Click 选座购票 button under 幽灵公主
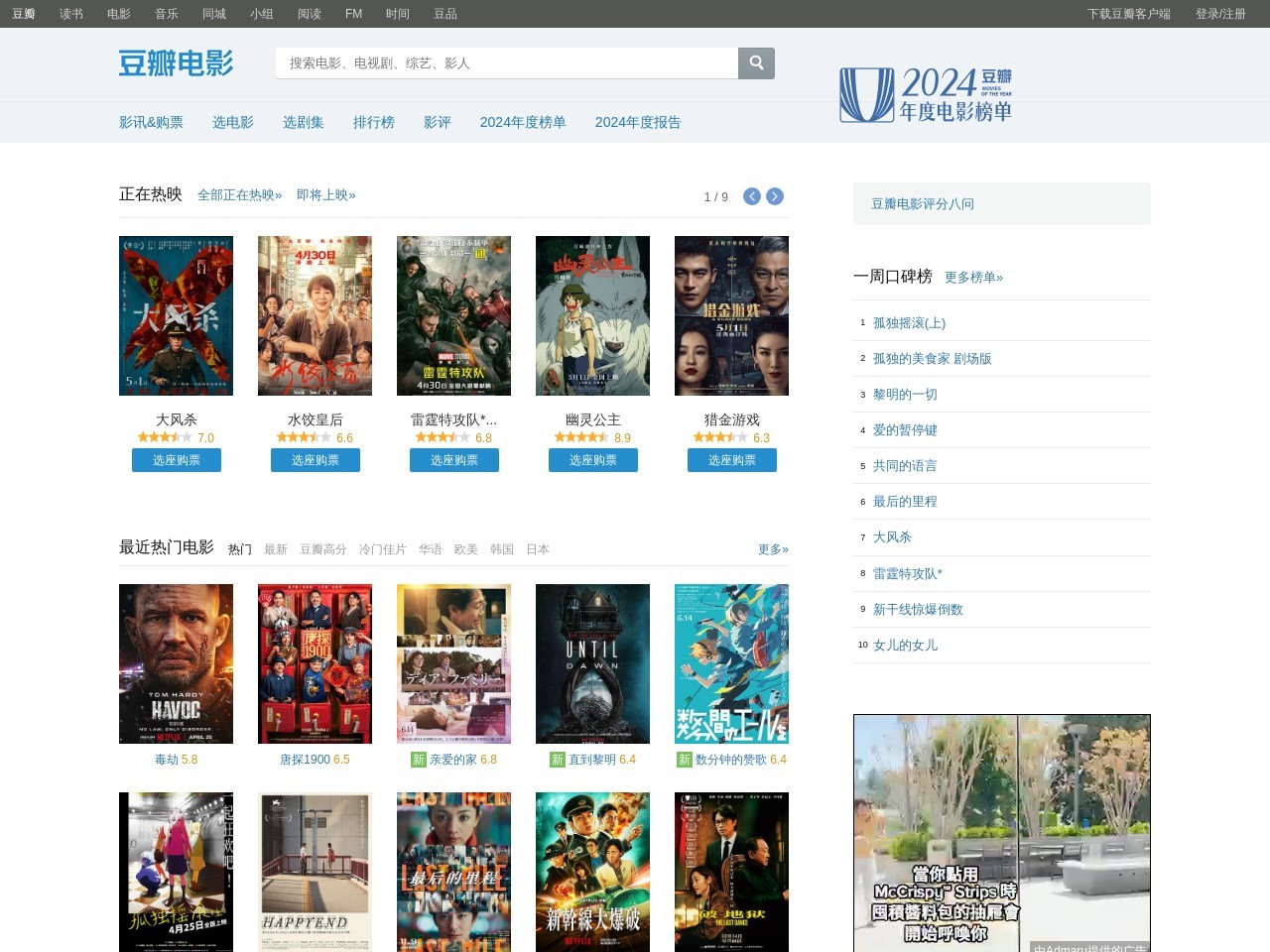The image size is (1270, 952). 593,460
